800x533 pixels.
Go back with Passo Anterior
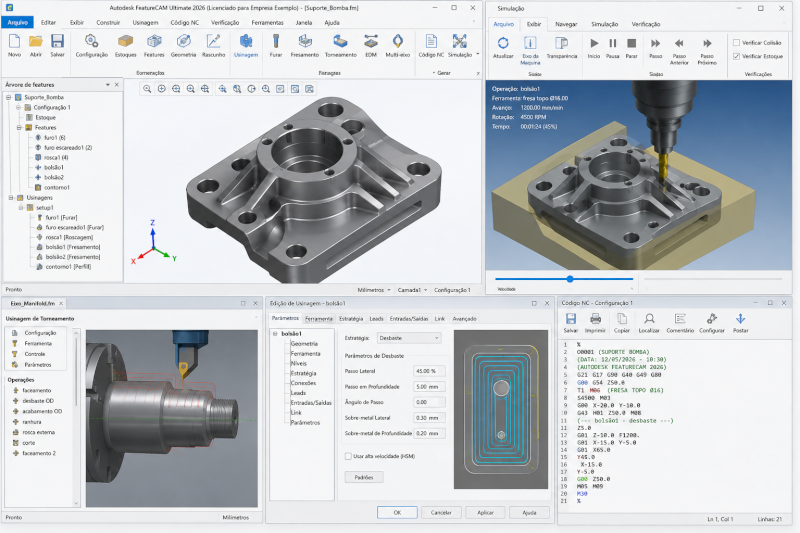(x=679, y=43)
